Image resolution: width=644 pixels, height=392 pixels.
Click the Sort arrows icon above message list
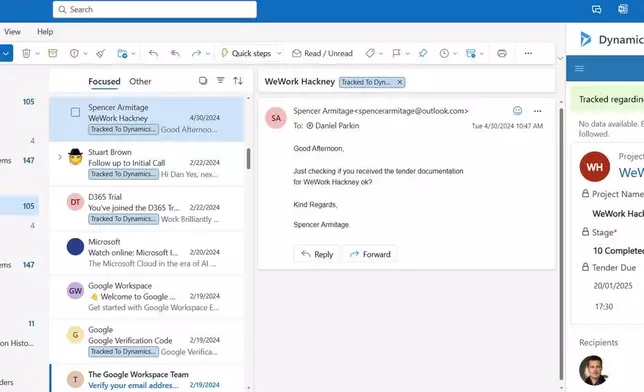pyautogui.click(x=238, y=81)
